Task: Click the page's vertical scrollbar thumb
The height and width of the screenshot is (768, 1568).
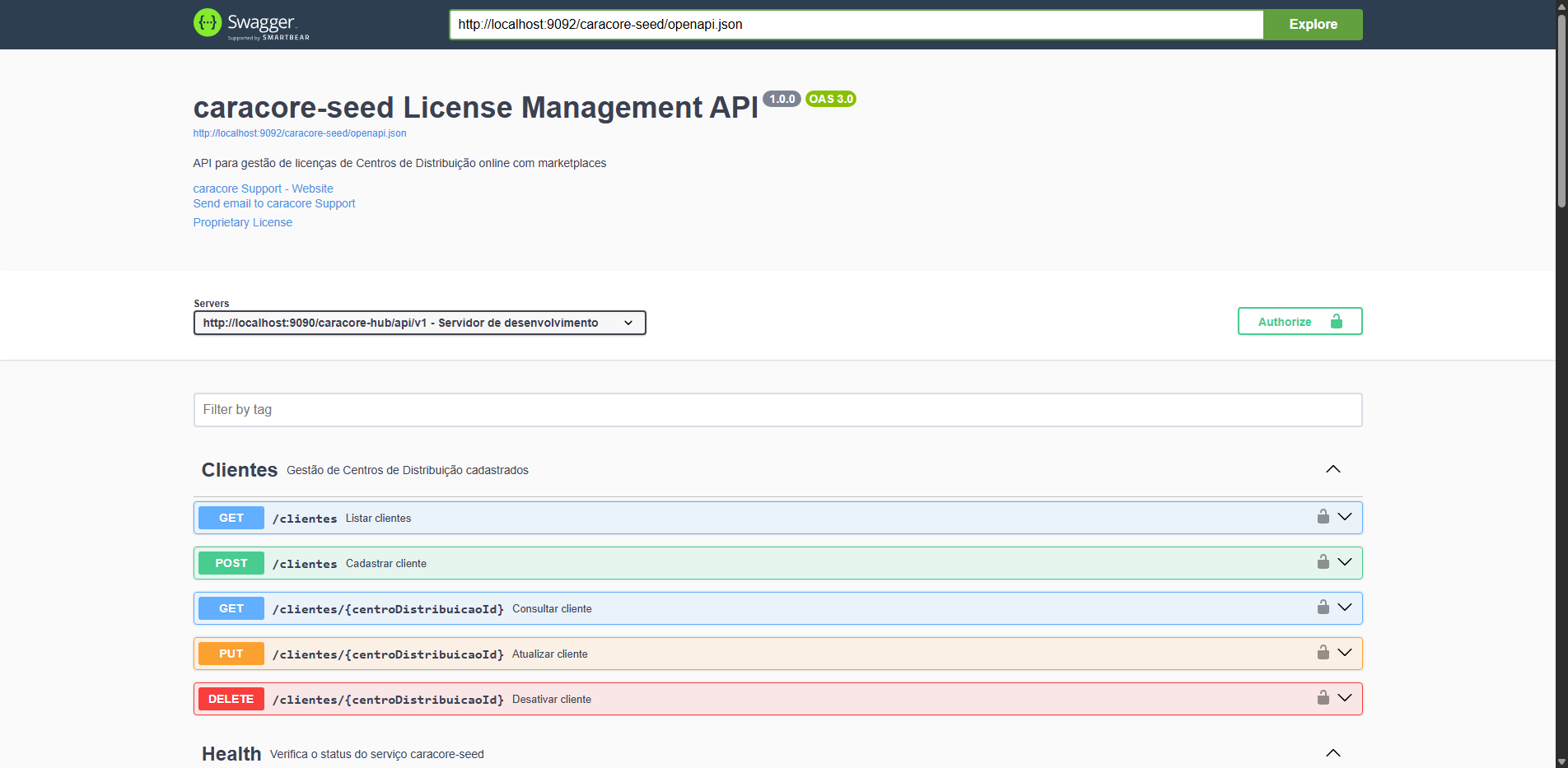Action: (x=1561, y=107)
